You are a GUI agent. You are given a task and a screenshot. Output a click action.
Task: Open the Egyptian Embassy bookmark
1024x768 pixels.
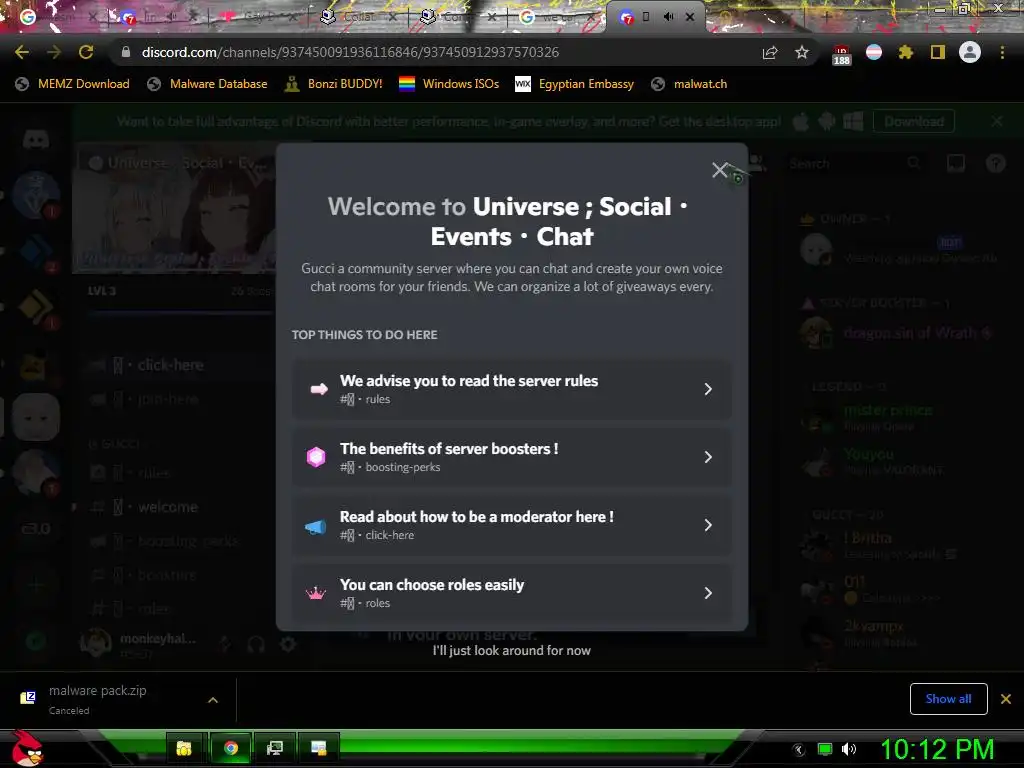click(575, 84)
